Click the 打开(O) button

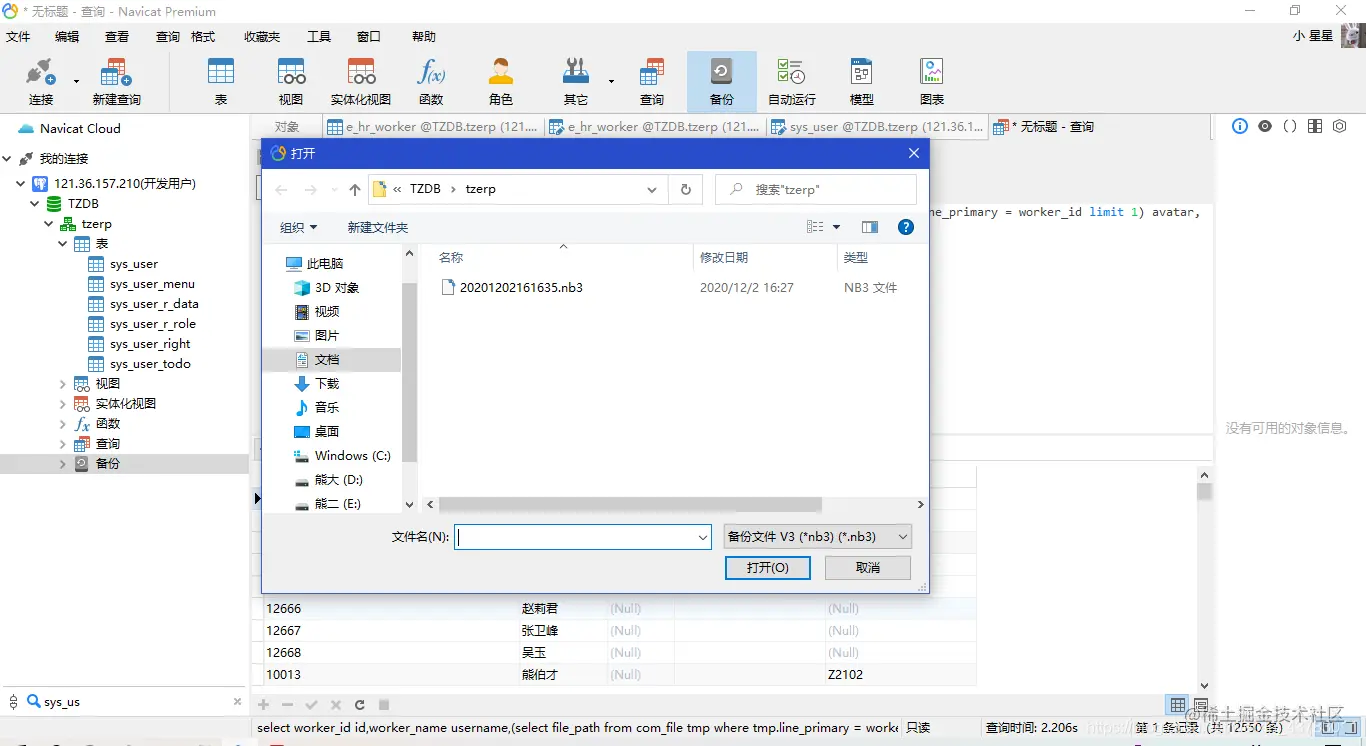[x=768, y=567]
